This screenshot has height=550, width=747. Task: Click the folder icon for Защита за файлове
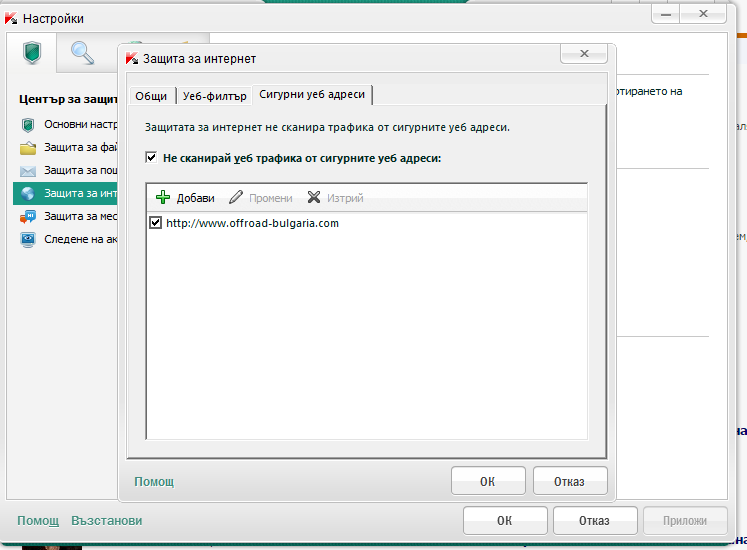click(x=28, y=148)
